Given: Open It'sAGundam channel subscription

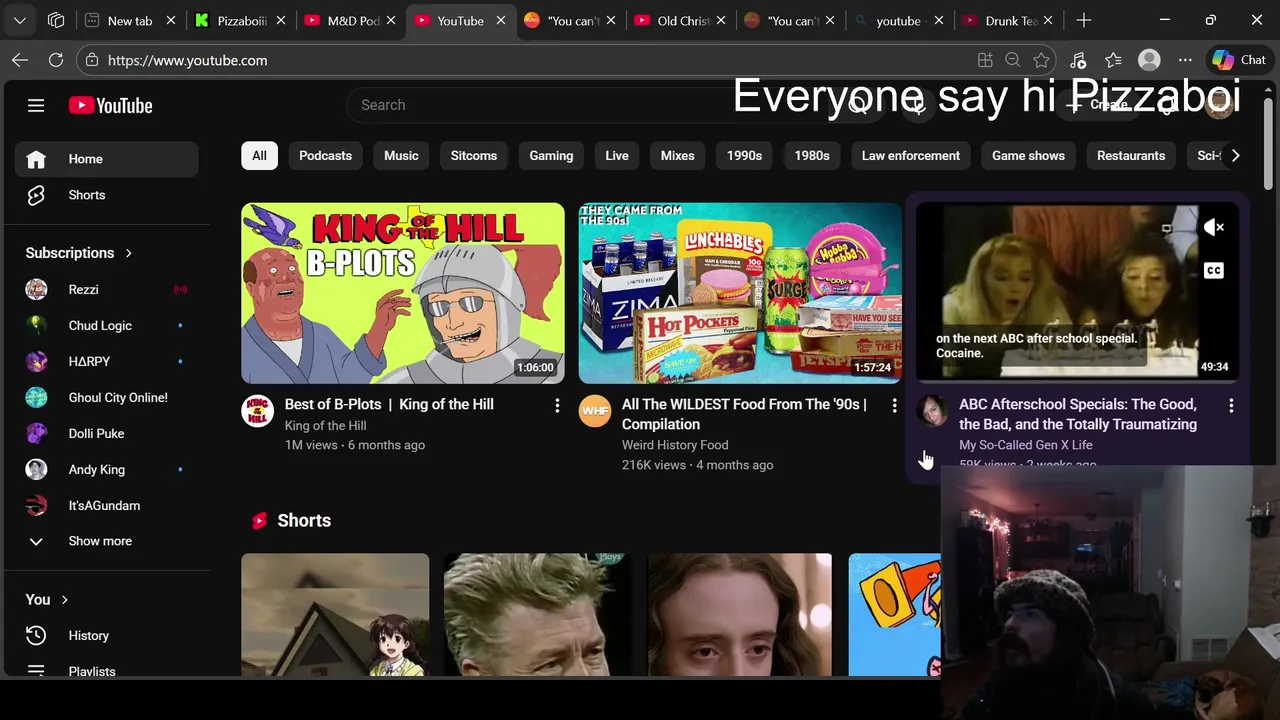Looking at the screenshot, I should click(106, 505).
